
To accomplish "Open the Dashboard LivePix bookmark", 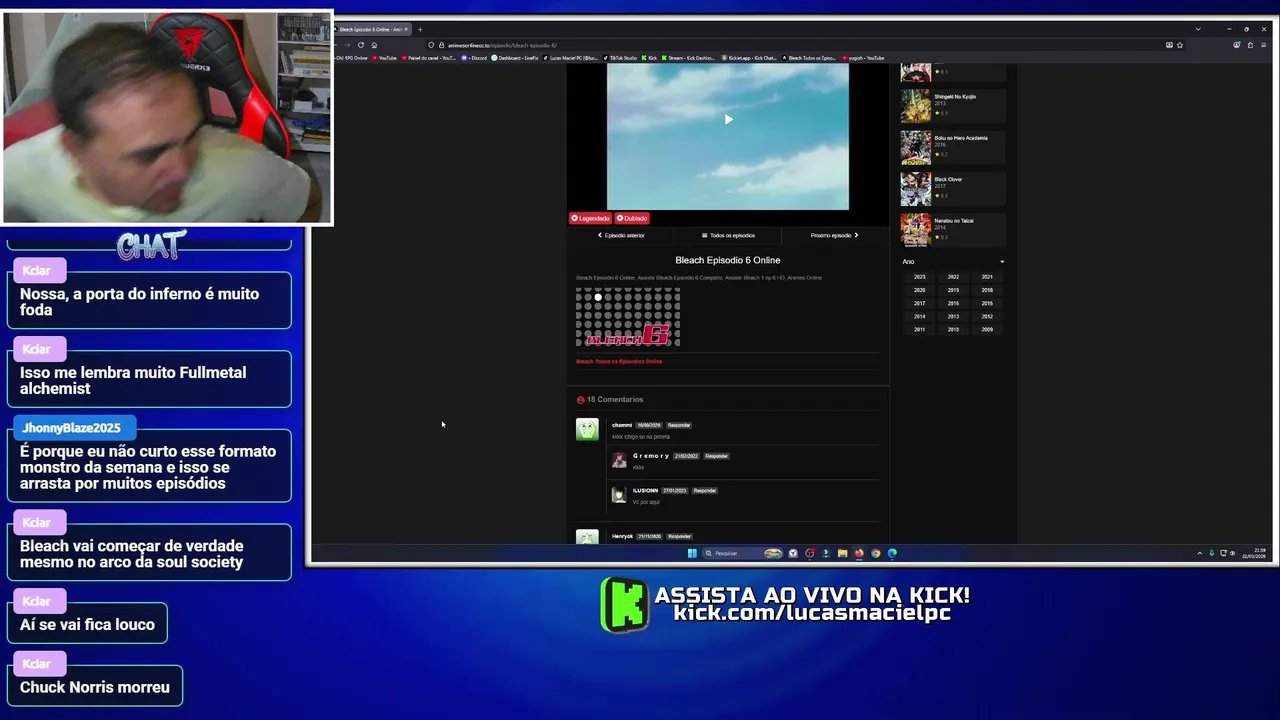I will click(x=515, y=58).
